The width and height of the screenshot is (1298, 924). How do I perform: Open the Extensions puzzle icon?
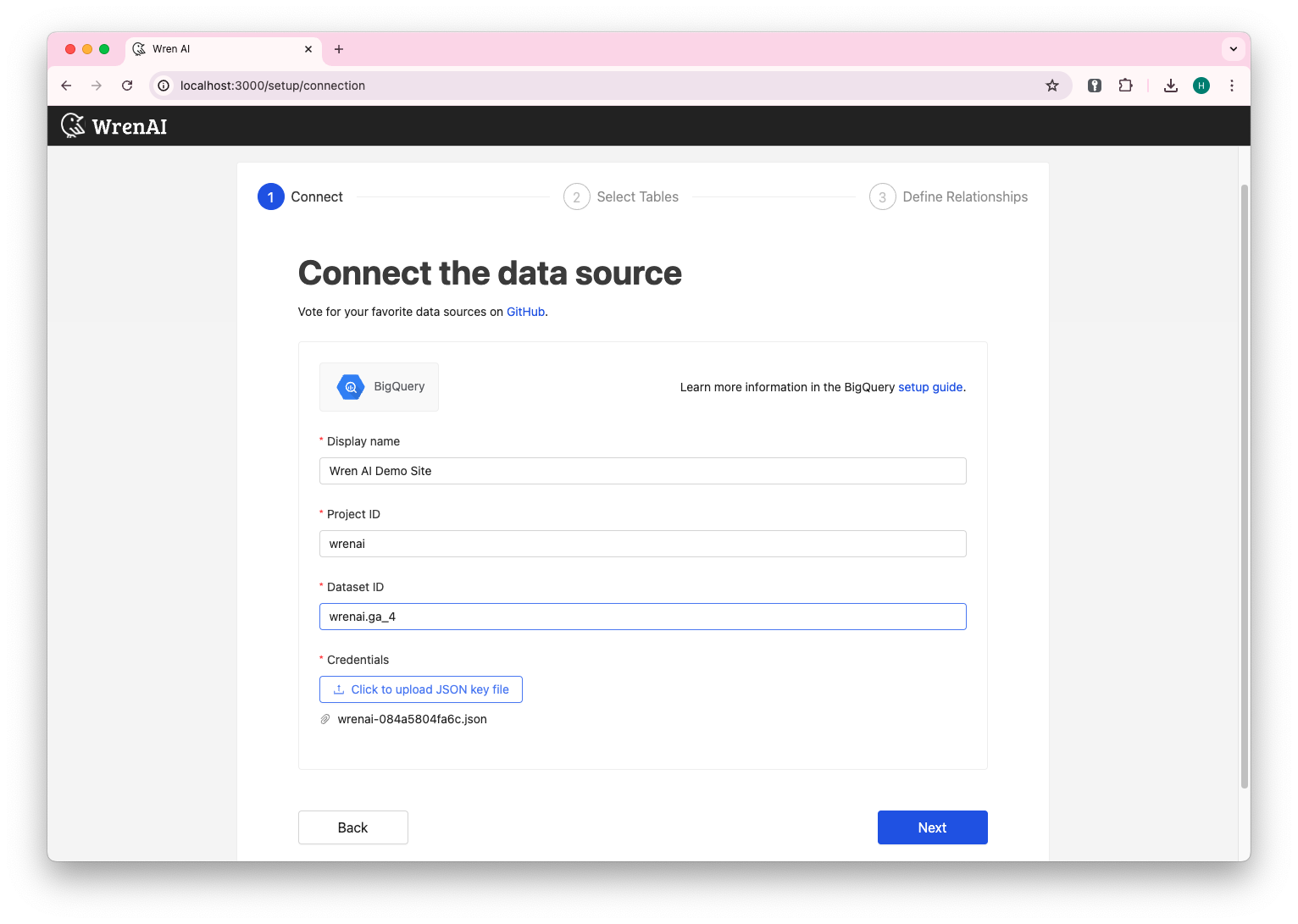pyautogui.click(x=1125, y=86)
